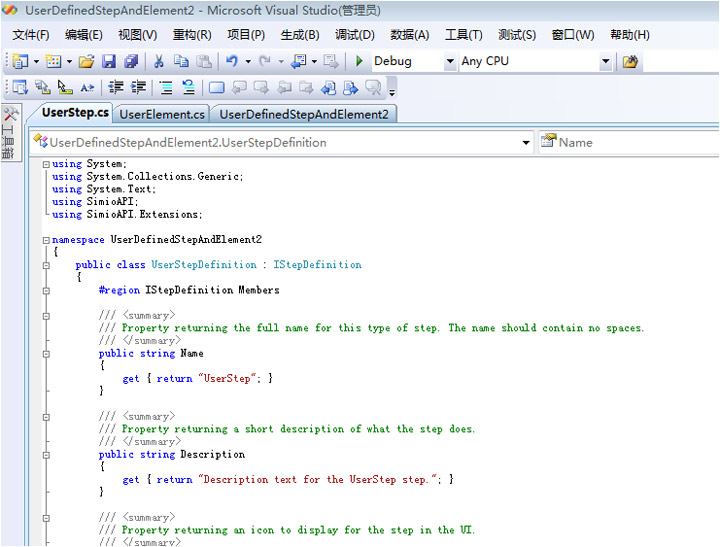
Task: Open the 视图(V) menu
Action: click(x=137, y=35)
